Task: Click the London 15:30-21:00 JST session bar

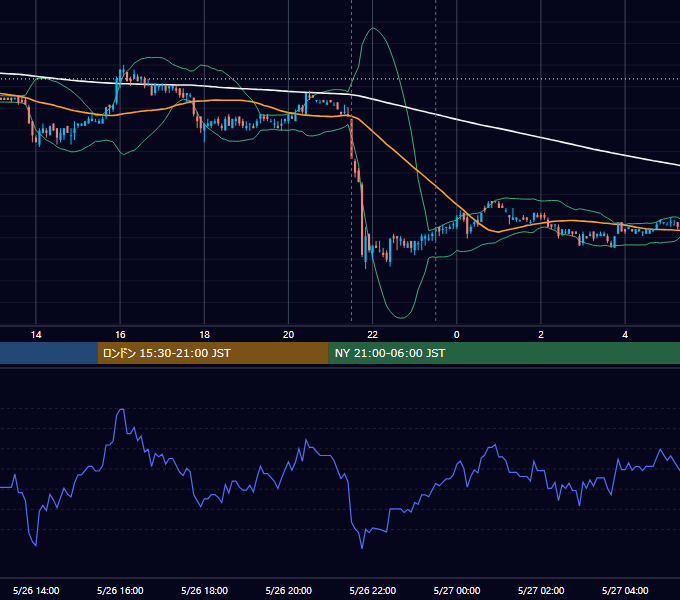Action: [213, 353]
